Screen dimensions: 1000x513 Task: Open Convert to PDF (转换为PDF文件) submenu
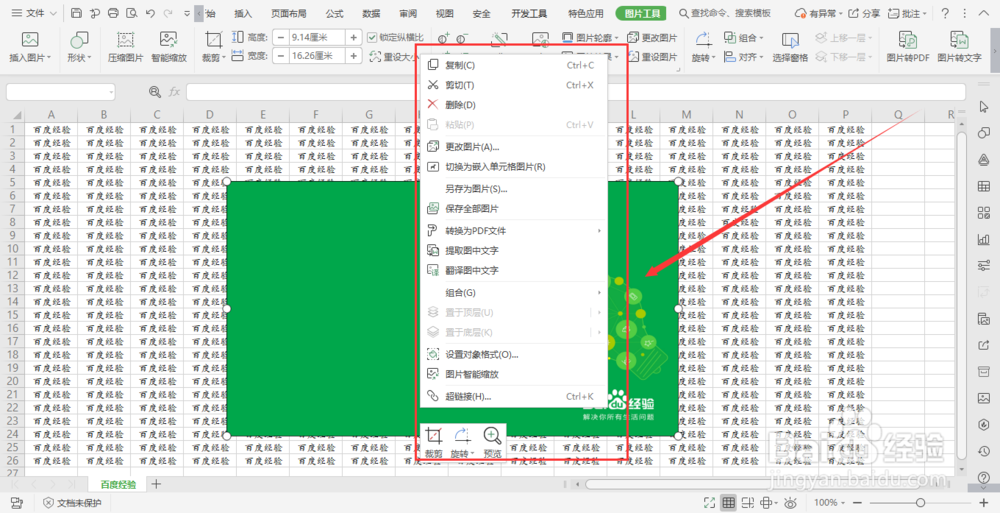pyautogui.click(x=513, y=230)
